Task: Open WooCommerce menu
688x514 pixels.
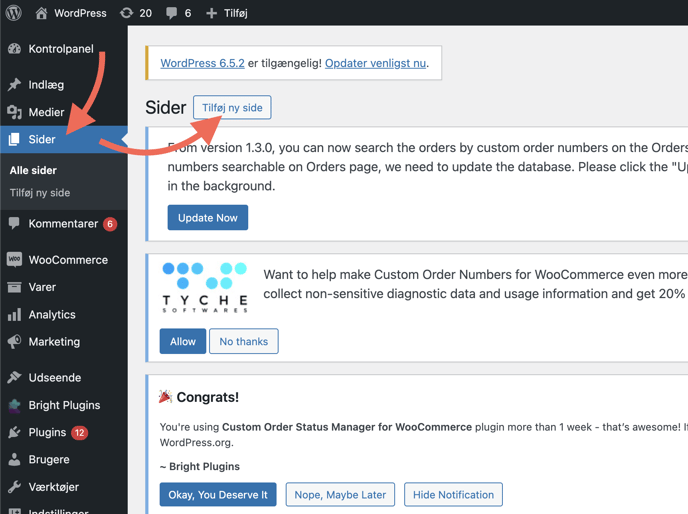Action: click(68, 260)
